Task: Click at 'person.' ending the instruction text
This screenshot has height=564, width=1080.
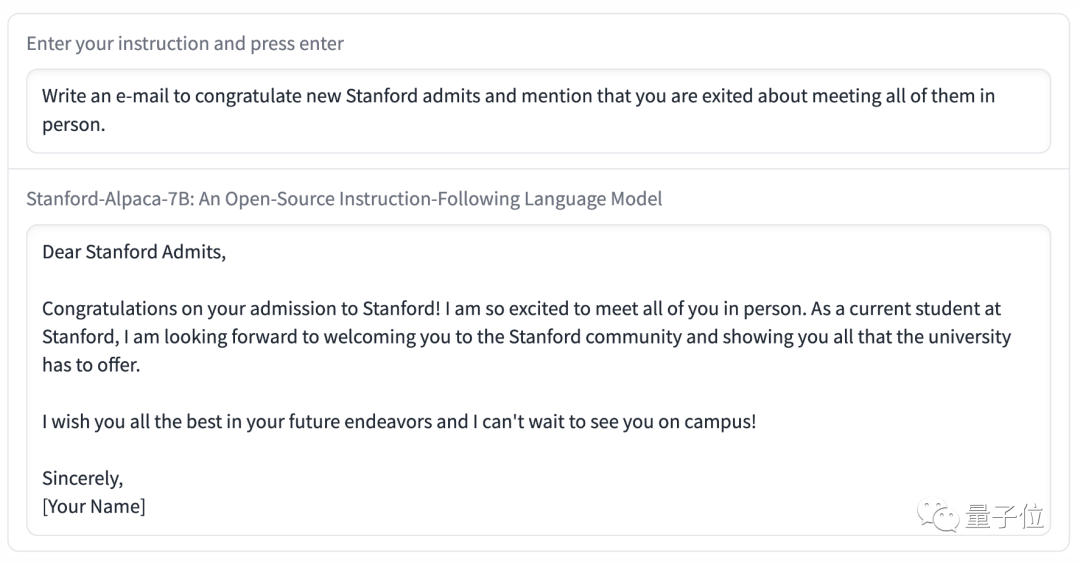Action: pos(73,126)
